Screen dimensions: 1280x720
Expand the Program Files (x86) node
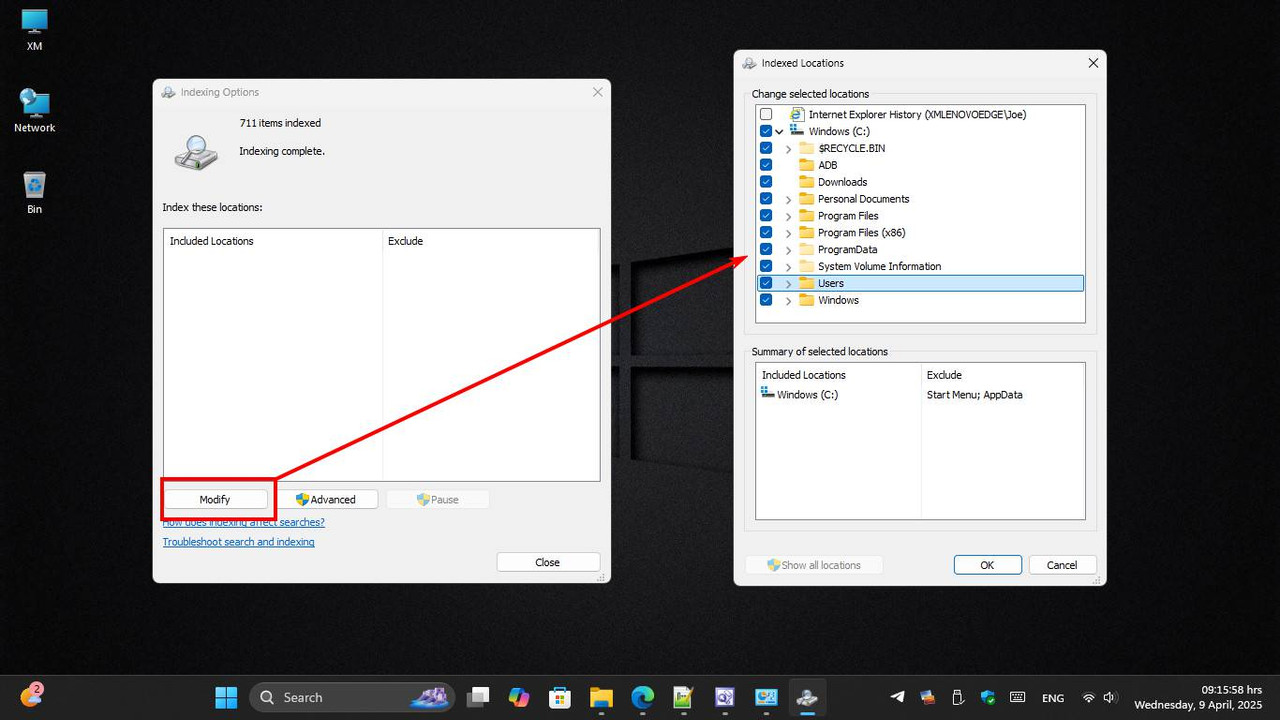point(788,232)
